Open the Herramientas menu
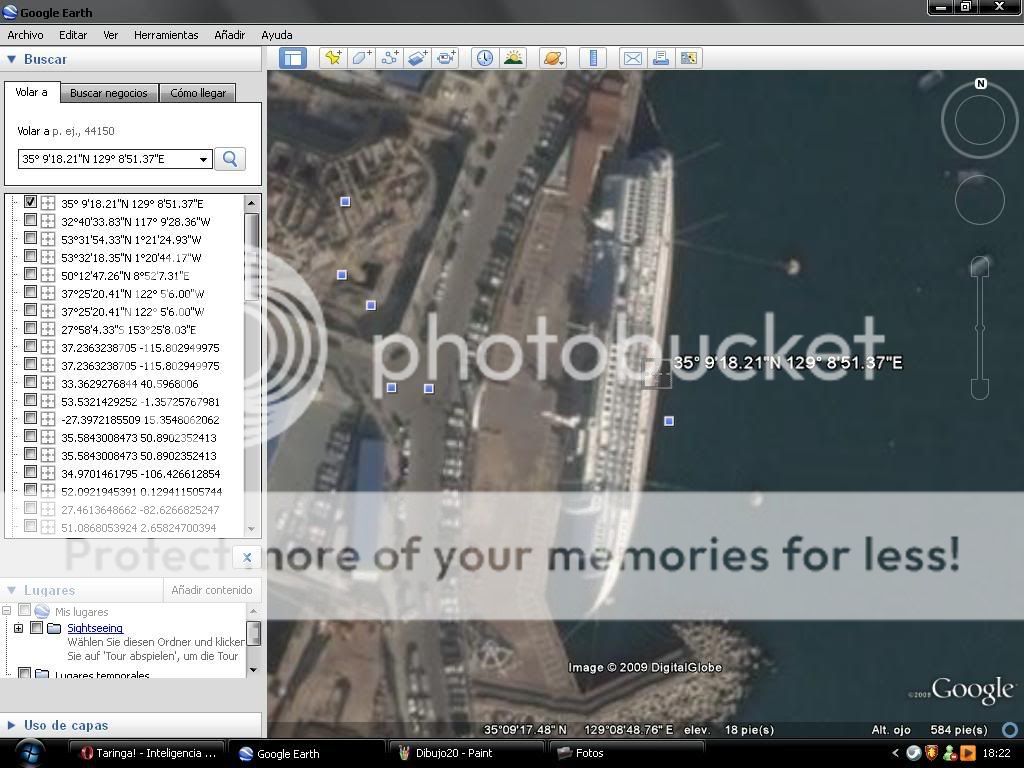The height and width of the screenshot is (768, 1024). 166,35
